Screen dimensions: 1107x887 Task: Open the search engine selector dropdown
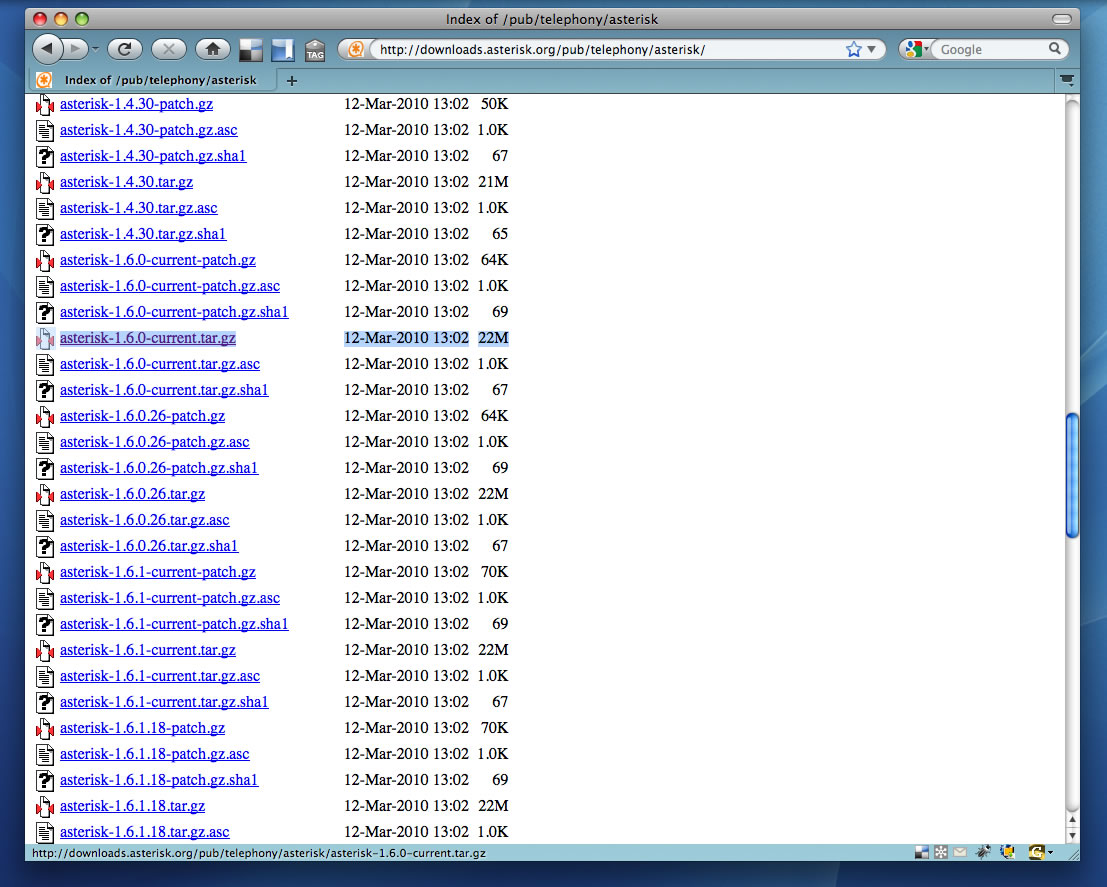[x=926, y=49]
